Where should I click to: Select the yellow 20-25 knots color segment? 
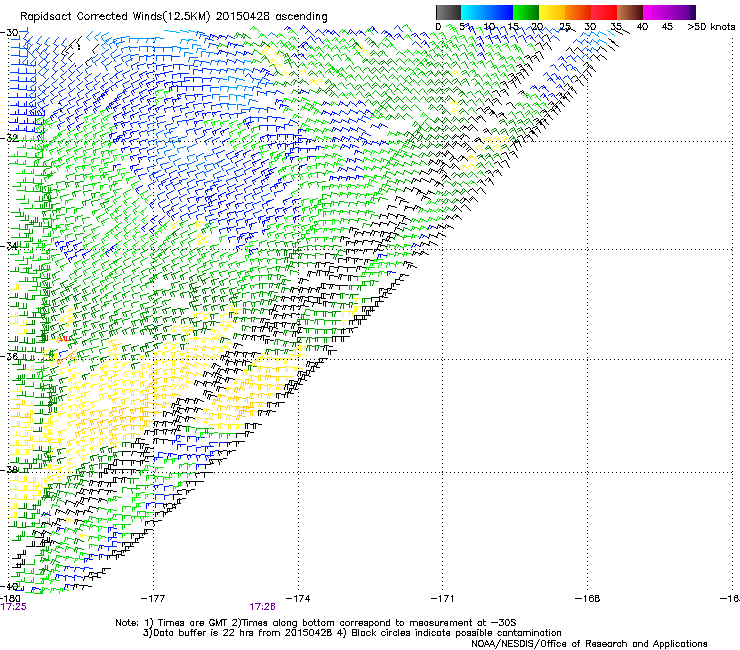point(552,12)
